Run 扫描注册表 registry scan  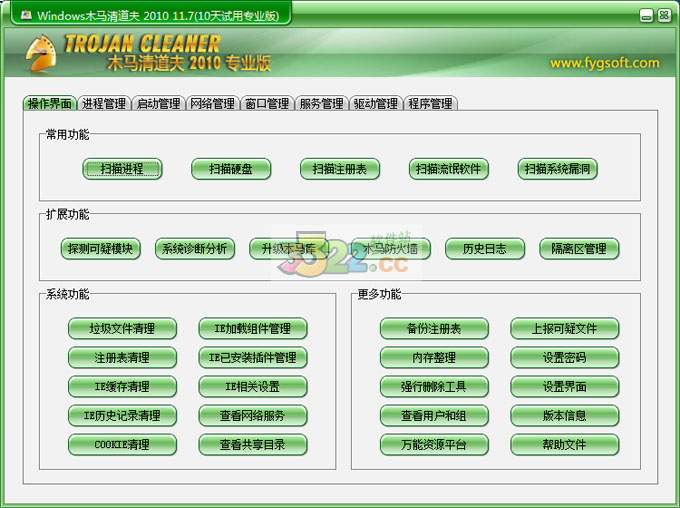coord(340,169)
